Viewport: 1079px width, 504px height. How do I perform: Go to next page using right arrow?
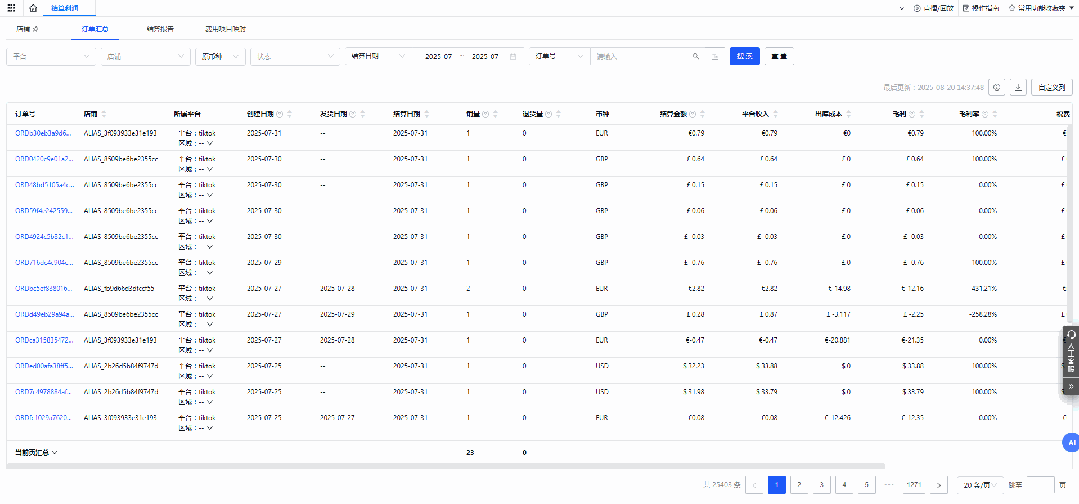tap(938, 484)
